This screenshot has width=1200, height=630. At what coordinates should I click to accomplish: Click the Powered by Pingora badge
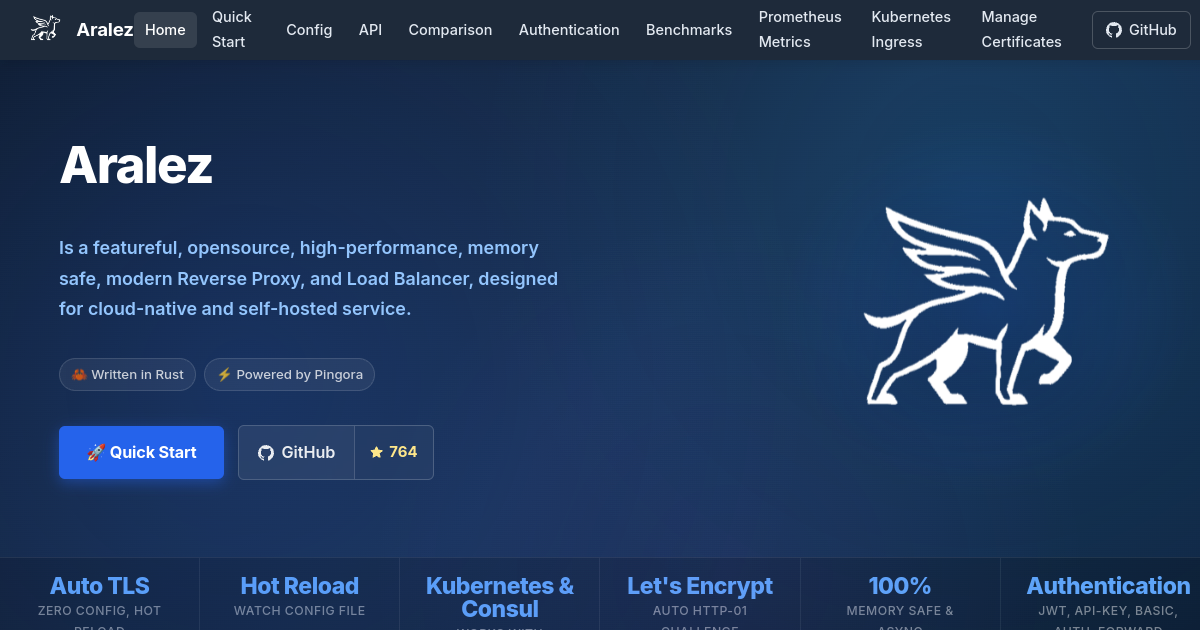pos(290,374)
